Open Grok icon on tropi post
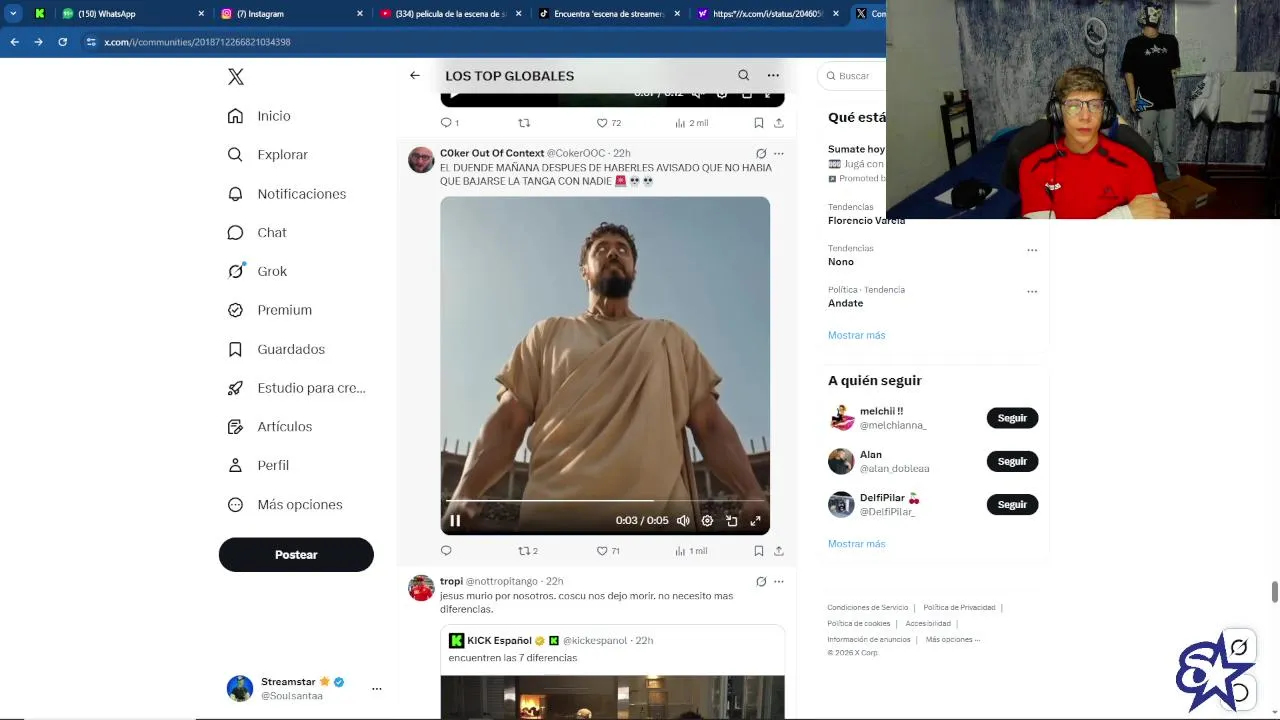 [x=761, y=582]
